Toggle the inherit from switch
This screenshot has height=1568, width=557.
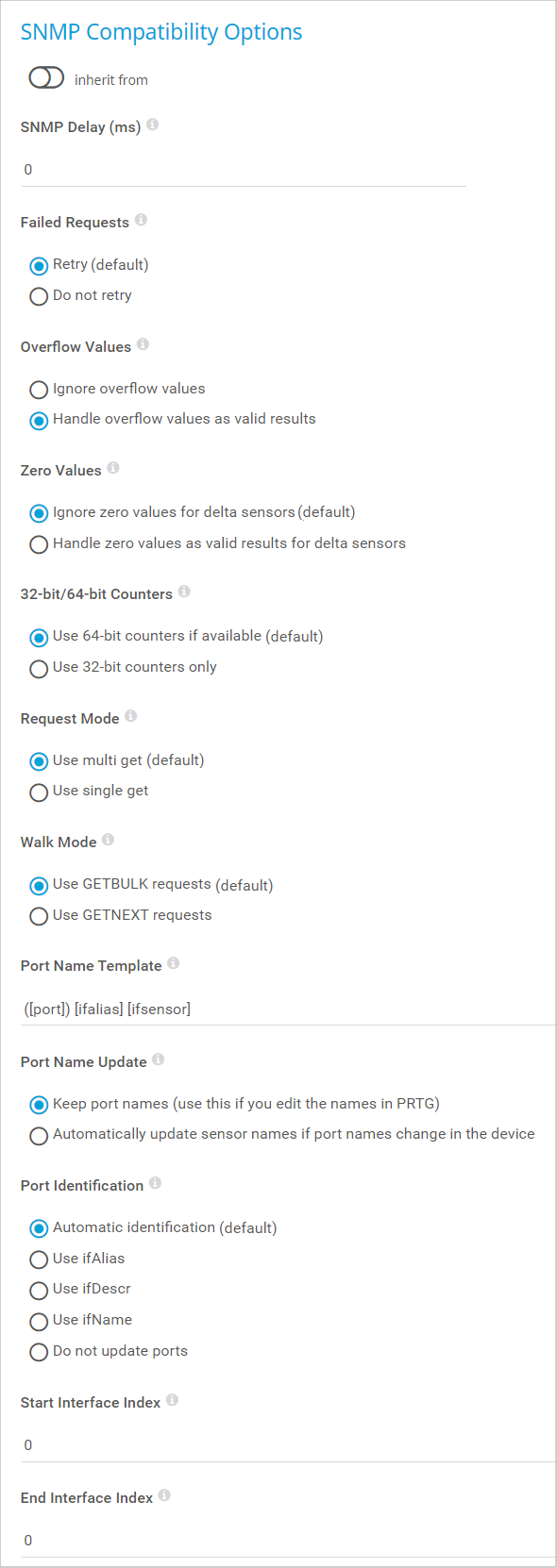pos(46,78)
